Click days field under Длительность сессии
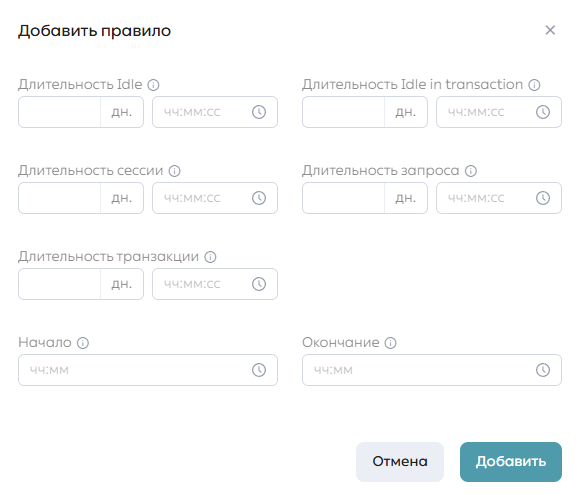Viewport: 582px width, 497px height. [x=59, y=198]
